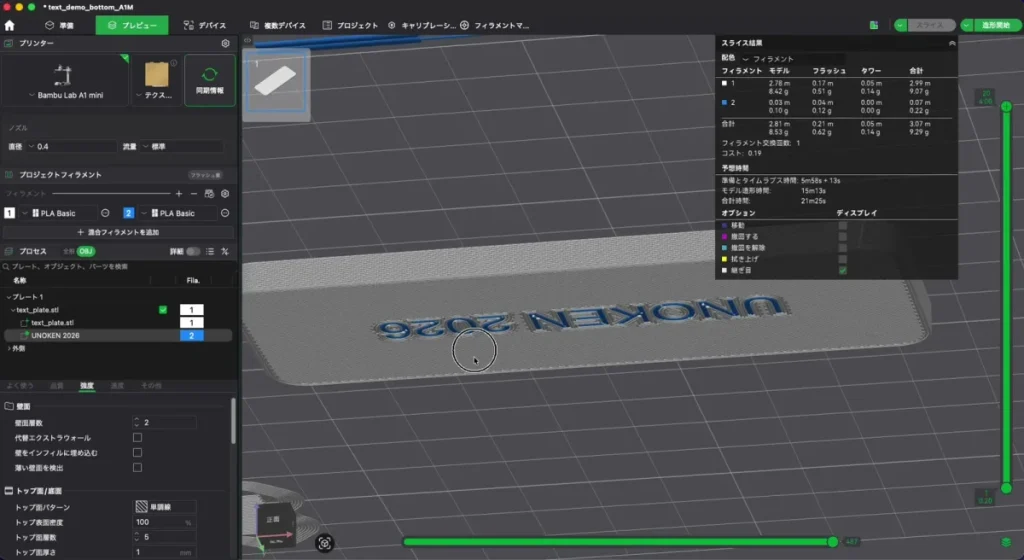Screen dimensions: 1024x560
Task: Switch to the 品質 settings tab
Action: (x=57, y=386)
